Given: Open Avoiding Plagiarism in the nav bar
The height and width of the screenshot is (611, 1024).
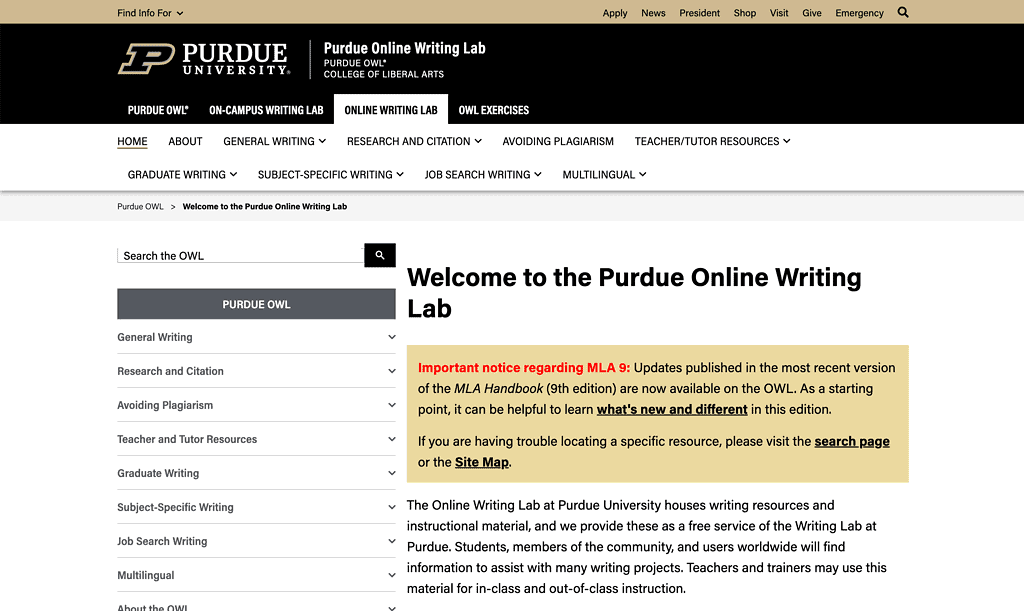Looking at the screenshot, I should coord(558,141).
